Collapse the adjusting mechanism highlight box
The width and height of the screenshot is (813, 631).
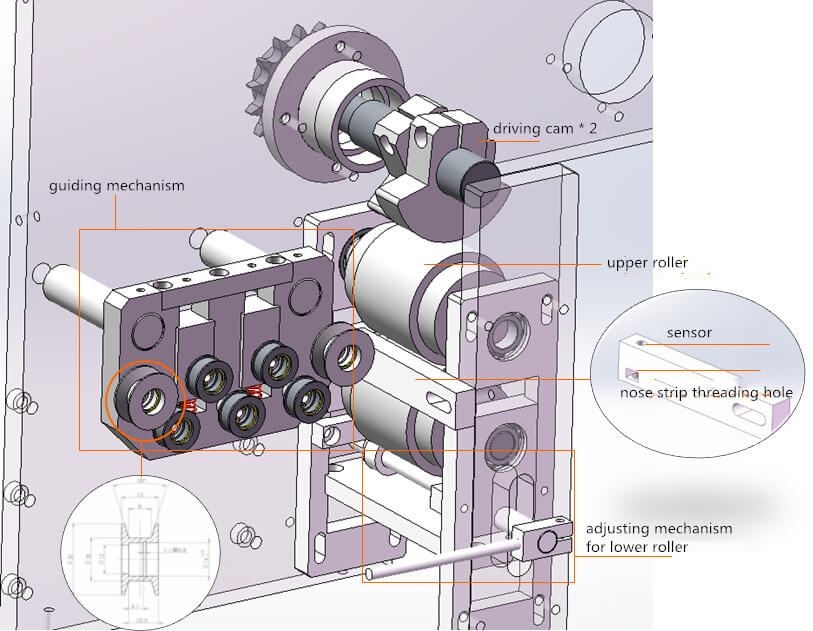pyautogui.click(x=470, y=515)
